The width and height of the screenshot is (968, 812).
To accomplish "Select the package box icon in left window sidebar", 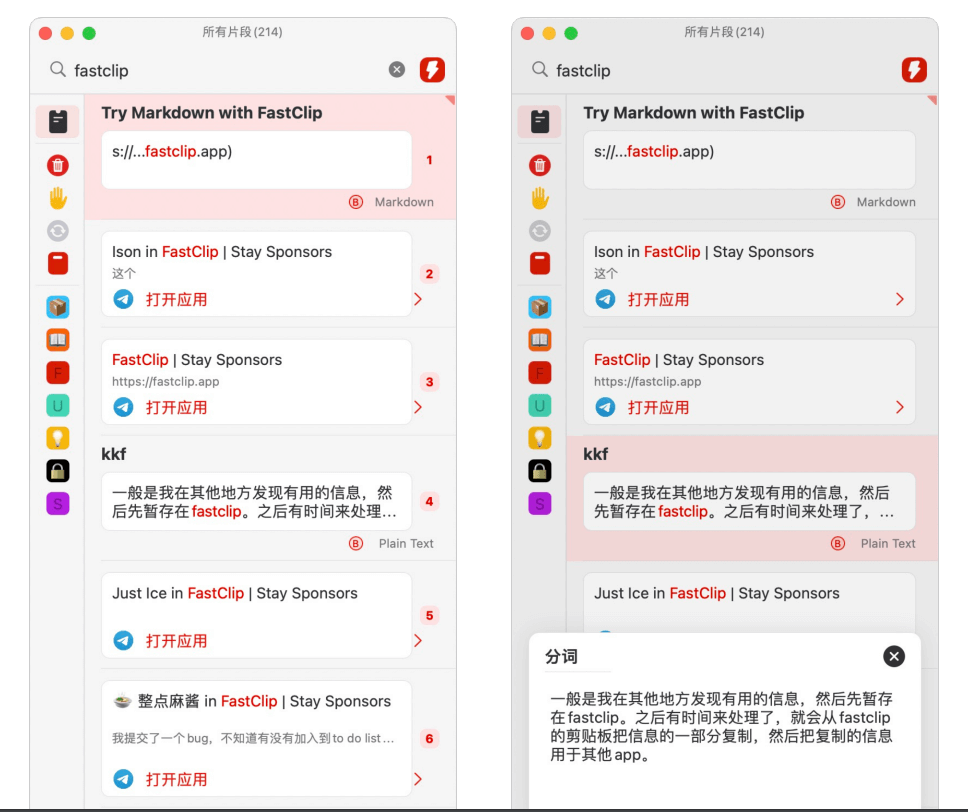I will pyautogui.click(x=57, y=307).
